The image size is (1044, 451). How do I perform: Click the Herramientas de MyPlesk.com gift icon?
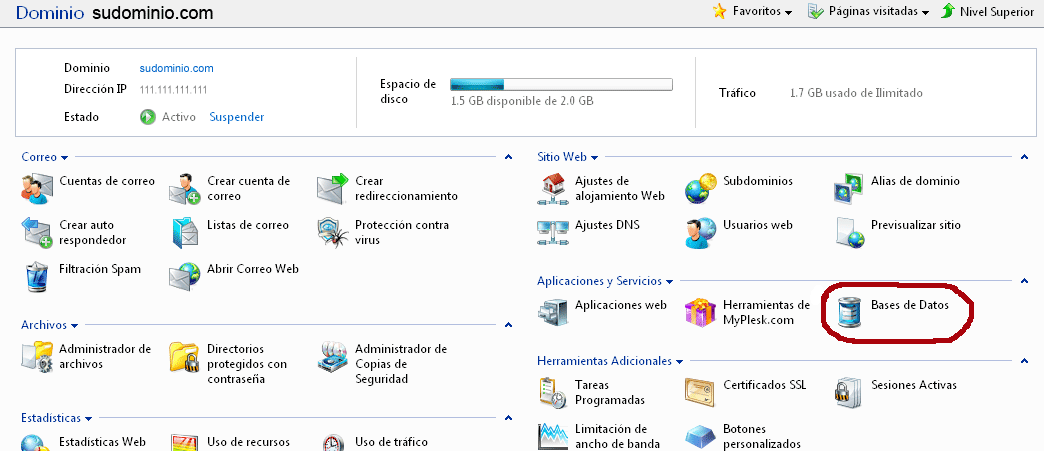point(701,312)
